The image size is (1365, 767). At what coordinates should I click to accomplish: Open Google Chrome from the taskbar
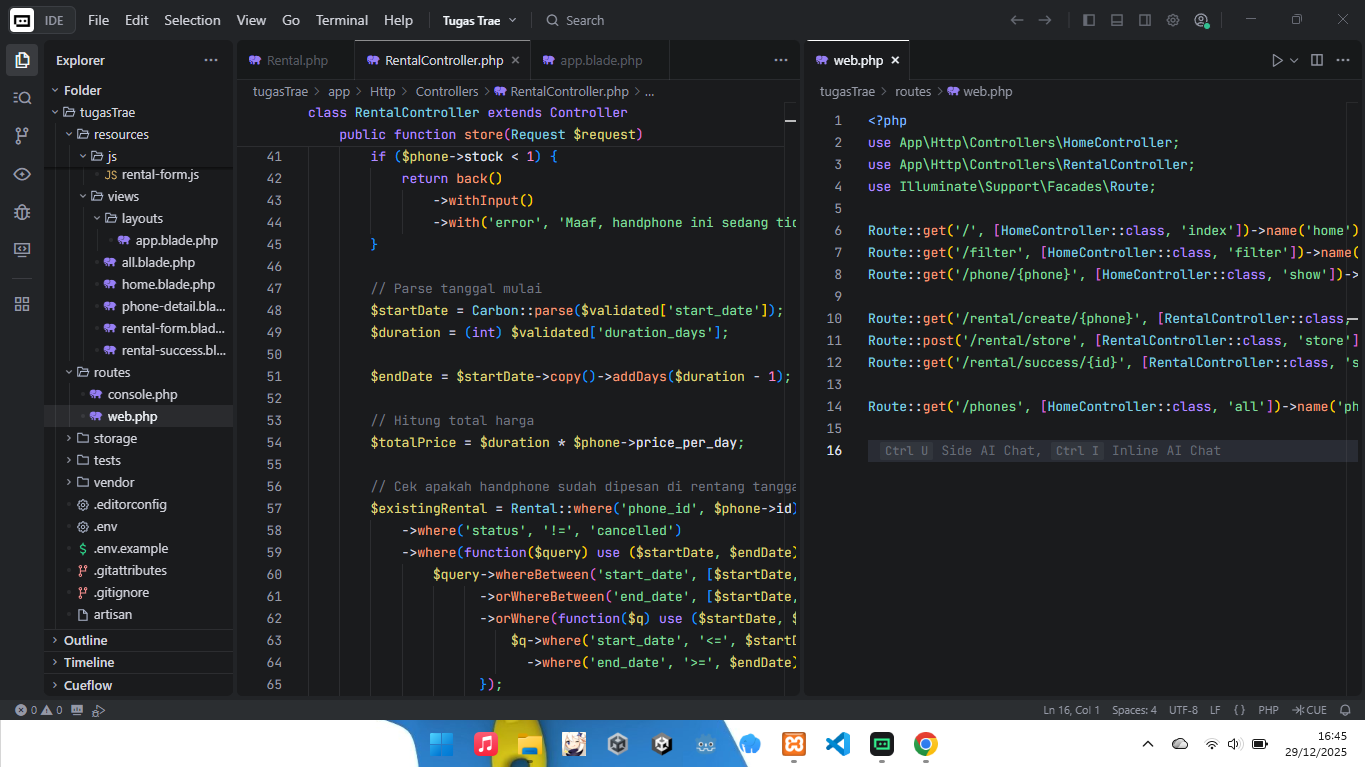925,744
